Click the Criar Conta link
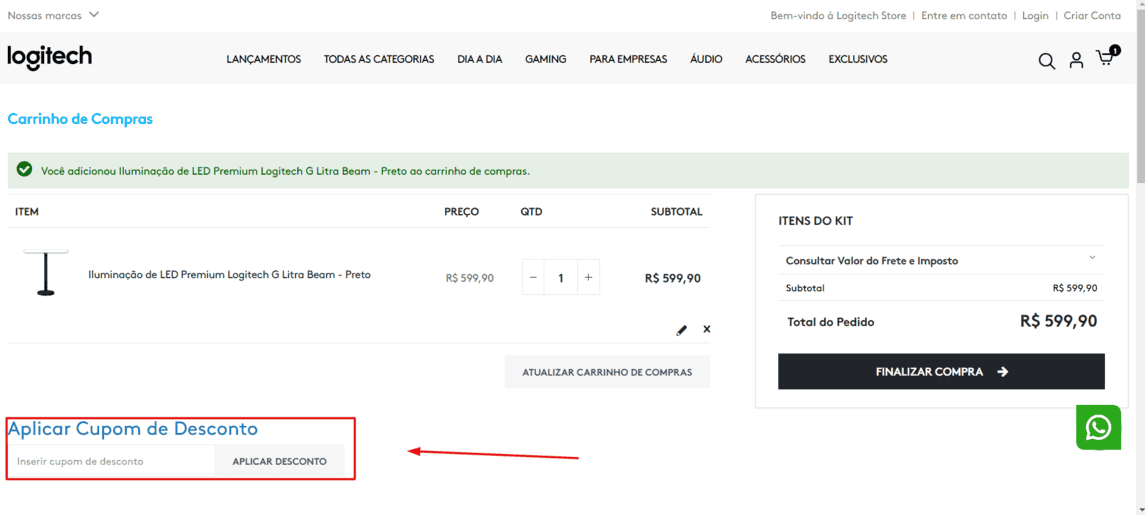This screenshot has height=515, width=1145. tap(1092, 15)
